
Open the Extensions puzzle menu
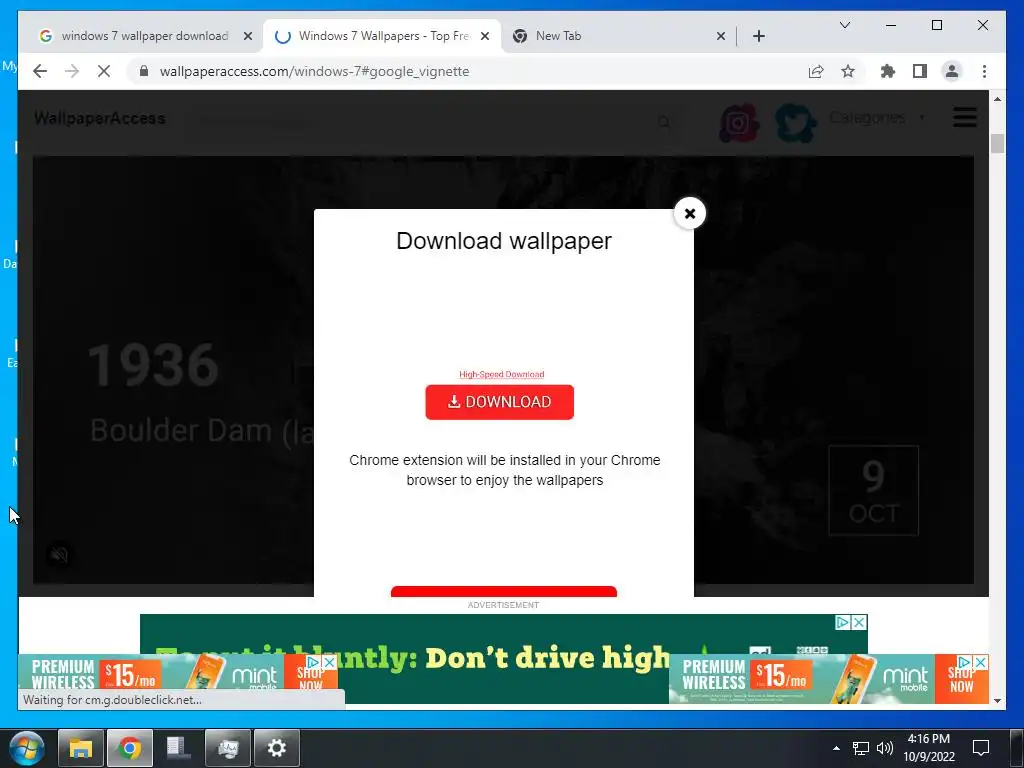click(x=888, y=71)
